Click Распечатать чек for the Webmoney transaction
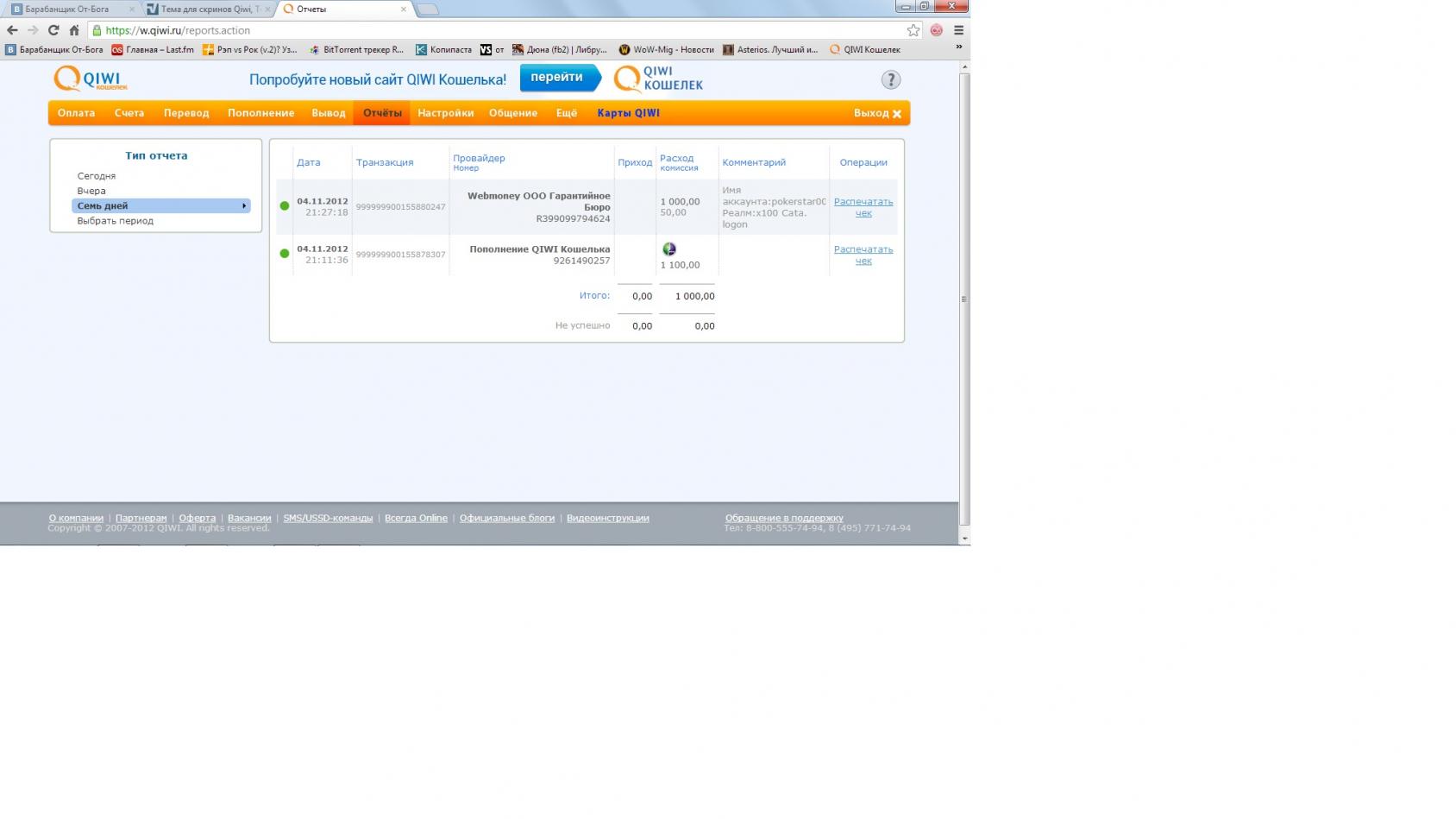The height and width of the screenshot is (819, 1456). coord(863,207)
